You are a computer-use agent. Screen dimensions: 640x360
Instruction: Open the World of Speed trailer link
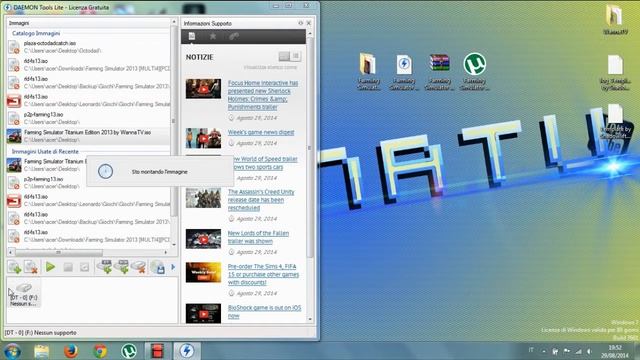pos(265,163)
